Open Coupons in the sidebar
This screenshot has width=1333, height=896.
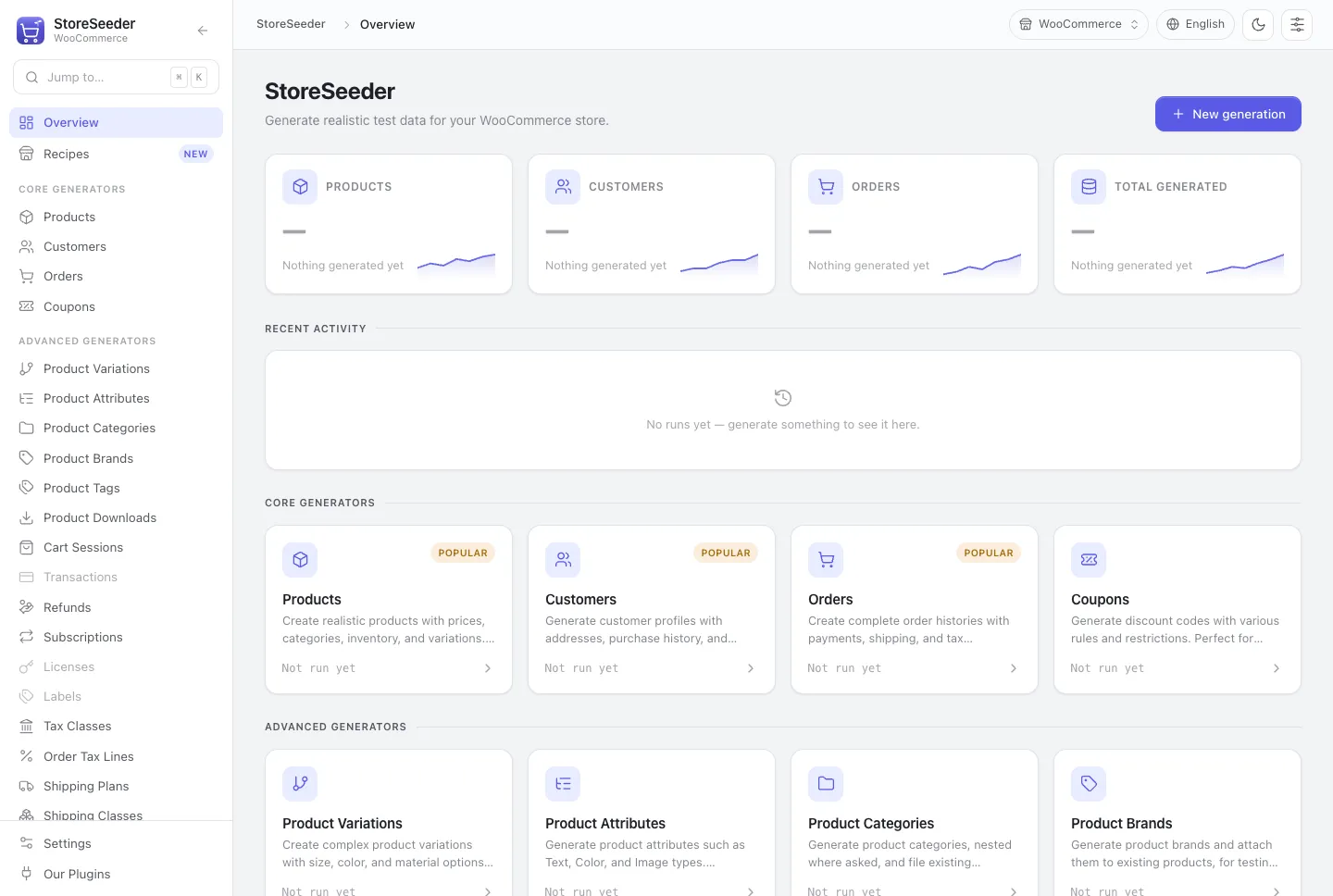pyautogui.click(x=116, y=306)
